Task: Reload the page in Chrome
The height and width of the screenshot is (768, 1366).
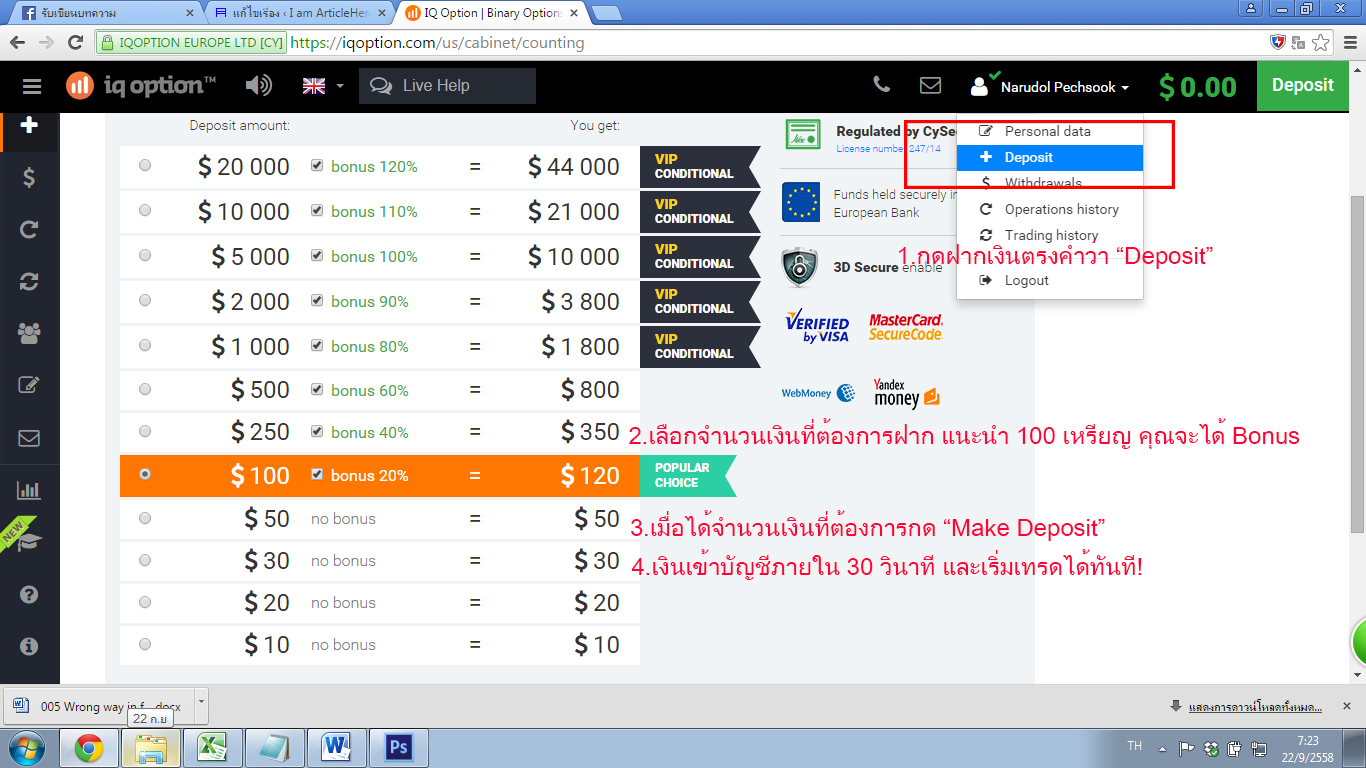Action: click(75, 42)
